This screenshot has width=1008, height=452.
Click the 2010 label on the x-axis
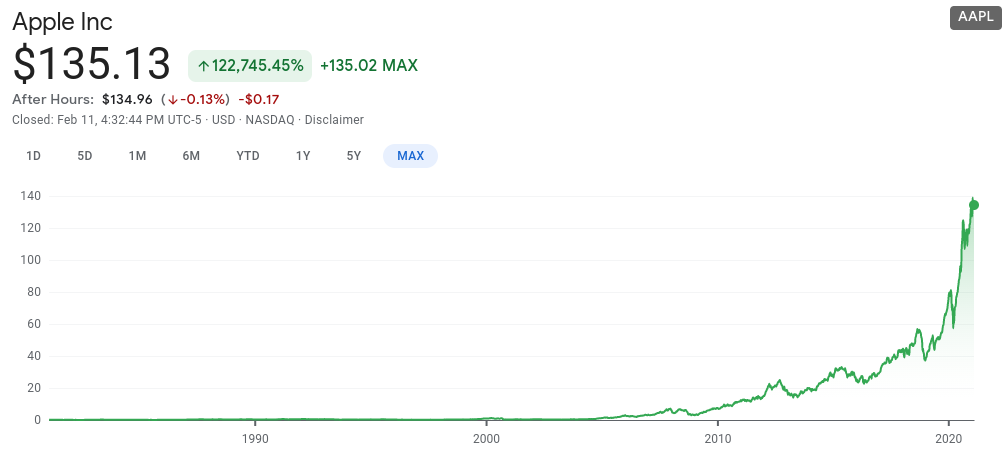[717, 439]
